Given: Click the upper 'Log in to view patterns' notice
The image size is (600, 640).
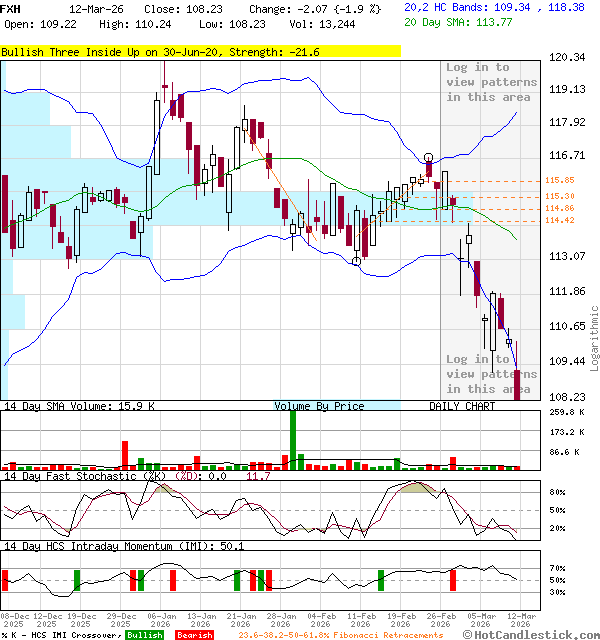Looking at the screenshot, I should pyautogui.click(x=488, y=82).
